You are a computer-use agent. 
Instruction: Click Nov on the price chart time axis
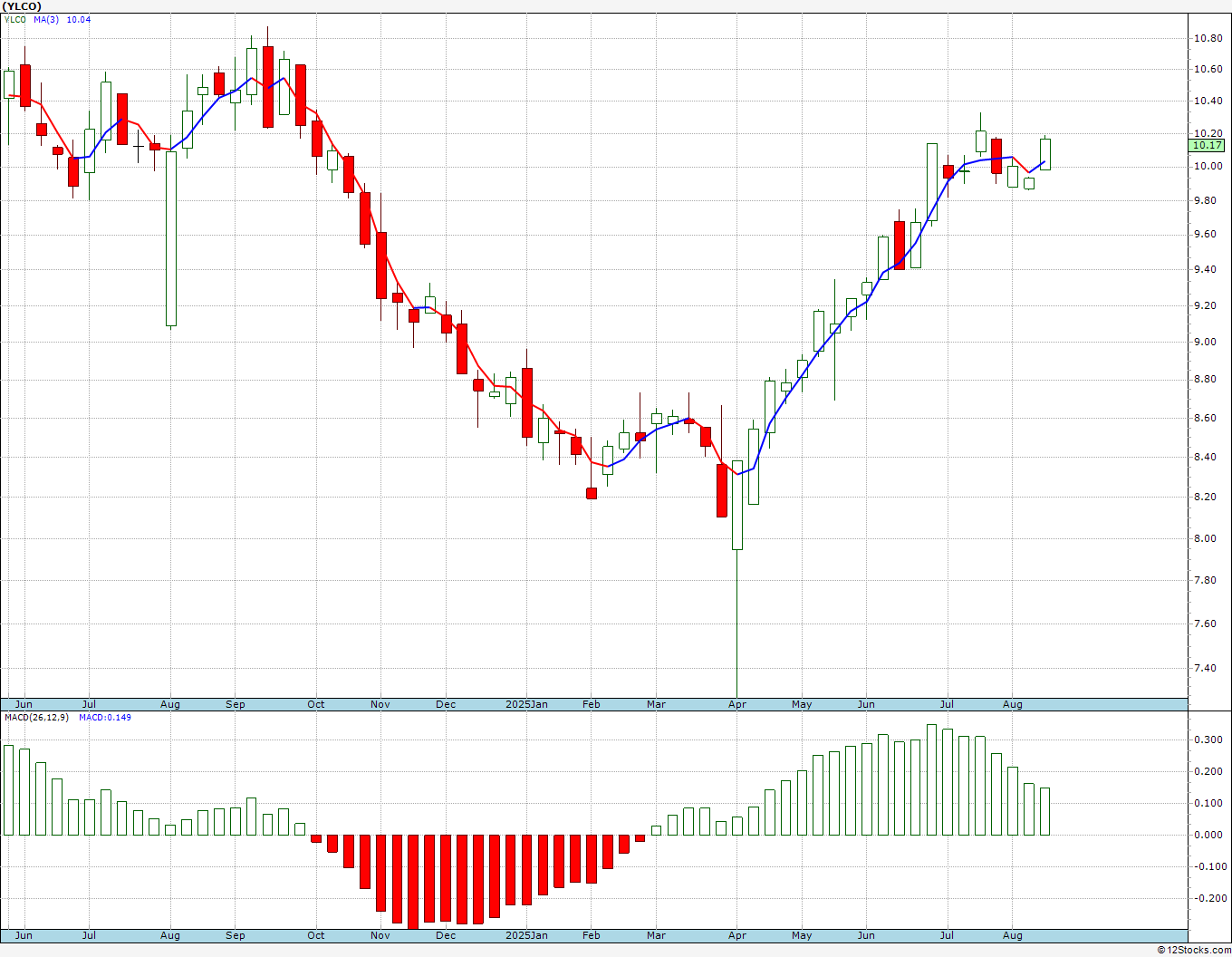tap(380, 704)
